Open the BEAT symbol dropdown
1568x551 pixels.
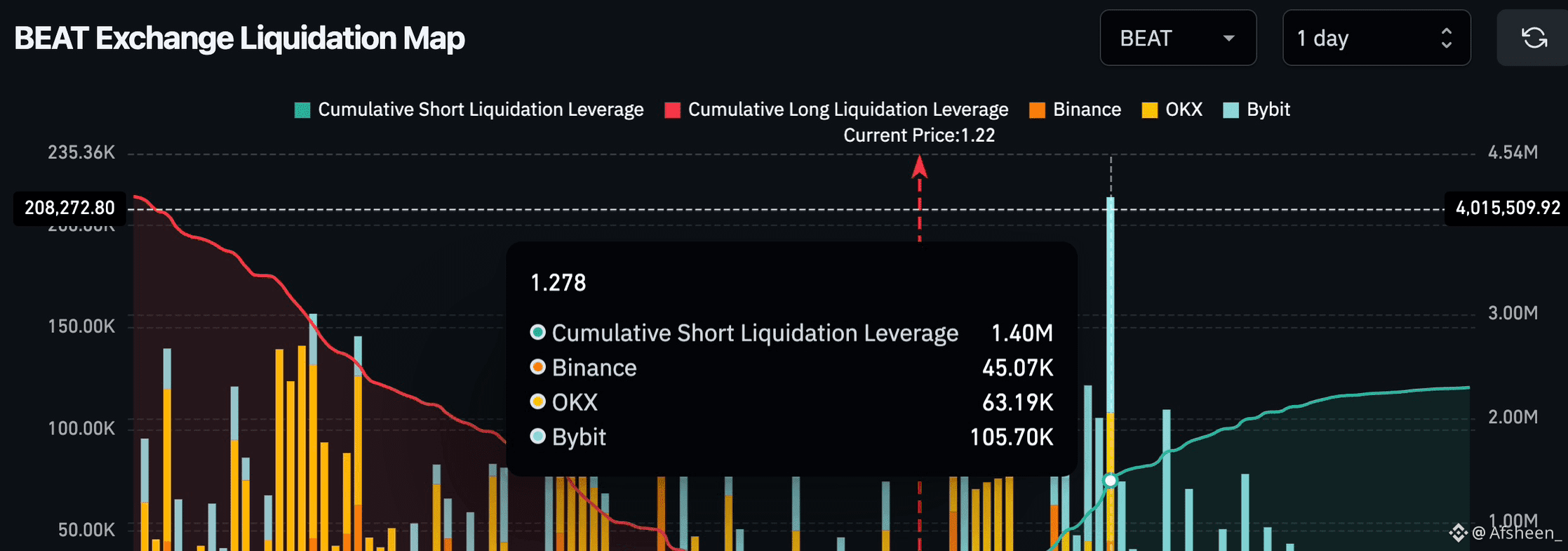pyautogui.click(x=1178, y=38)
